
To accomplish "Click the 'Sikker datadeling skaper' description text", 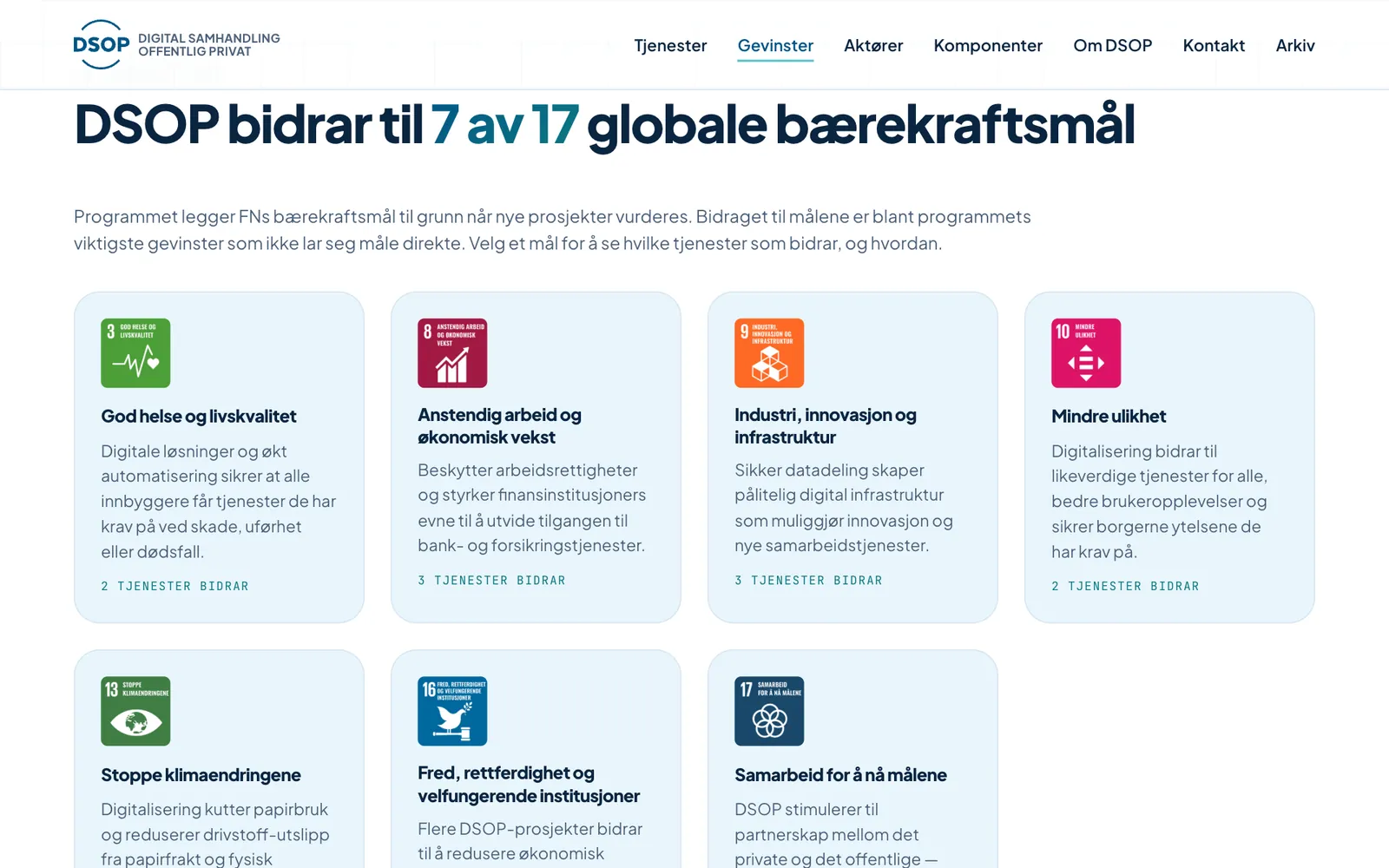I will [844, 508].
